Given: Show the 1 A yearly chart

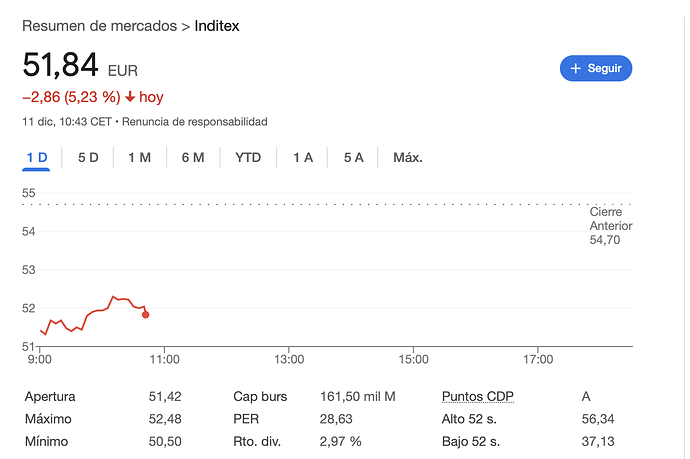Looking at the screenshot, I should [x=303, y=158].
